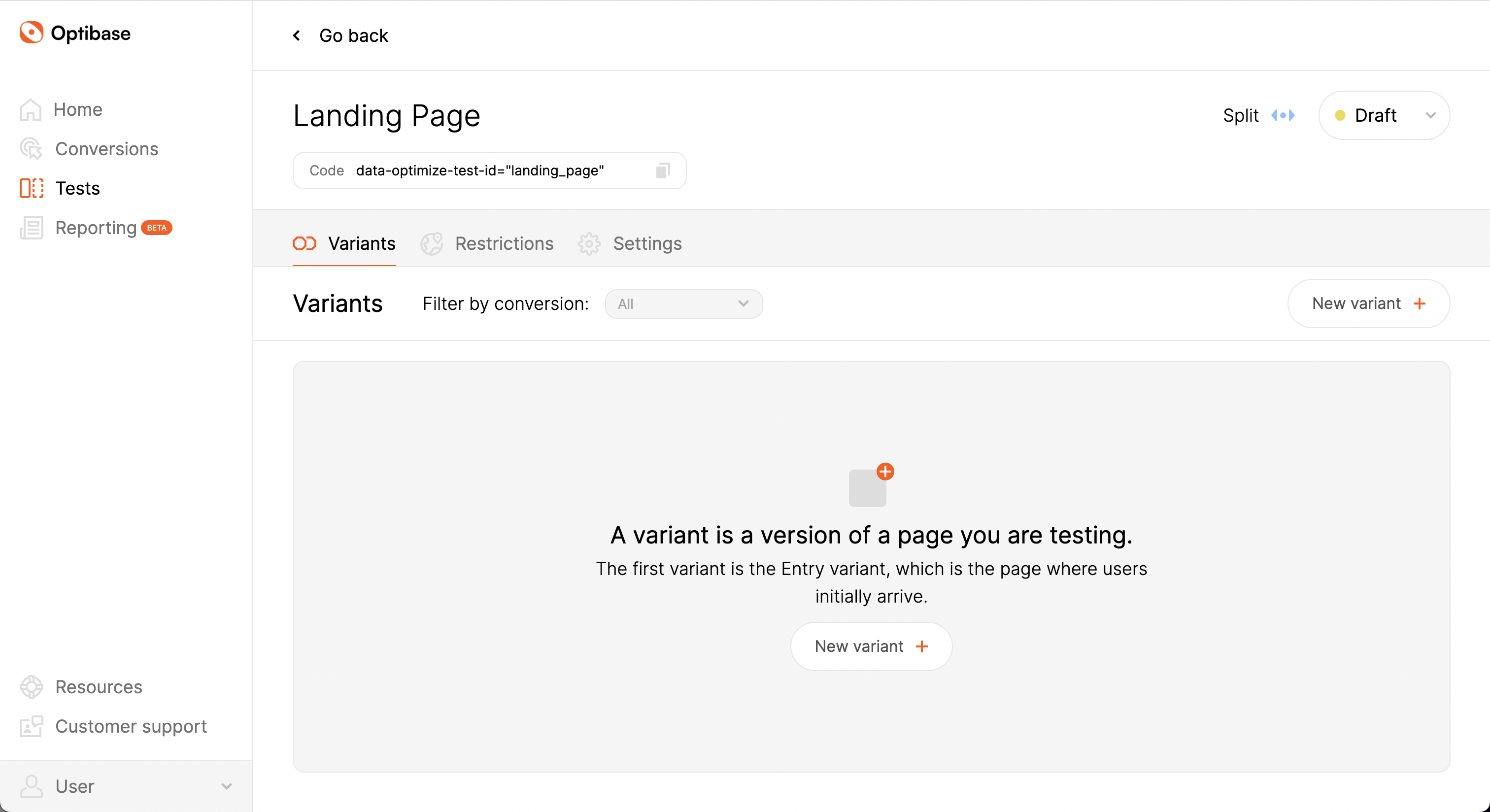Viewport: 1490px width, 812px height.
Task: Click the Conversions cursor icon
Action: point(31,149)
